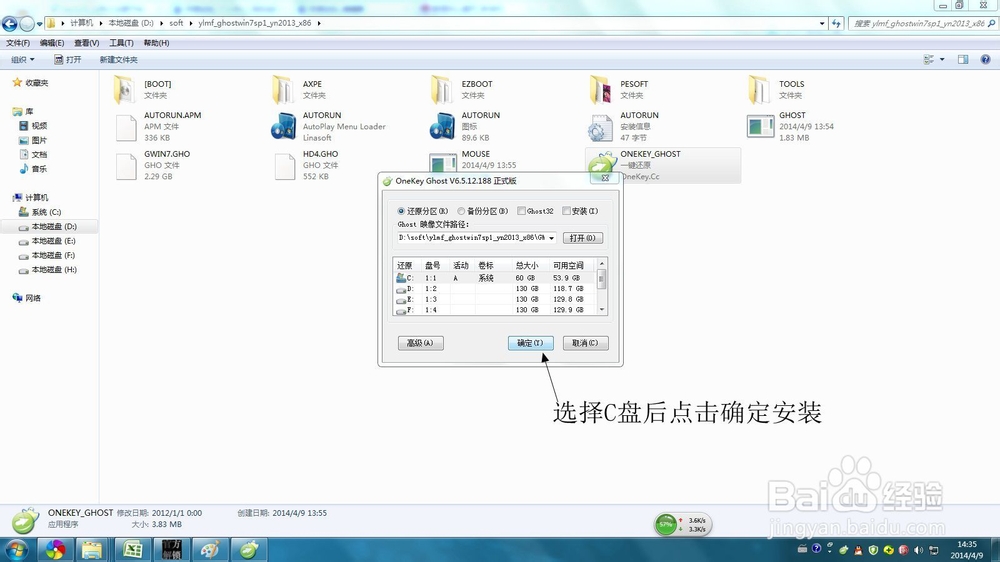Viewport: 1000px width, 562px height.
Task: Click the Explorer back arrow button
Action: tap(10, 24)
